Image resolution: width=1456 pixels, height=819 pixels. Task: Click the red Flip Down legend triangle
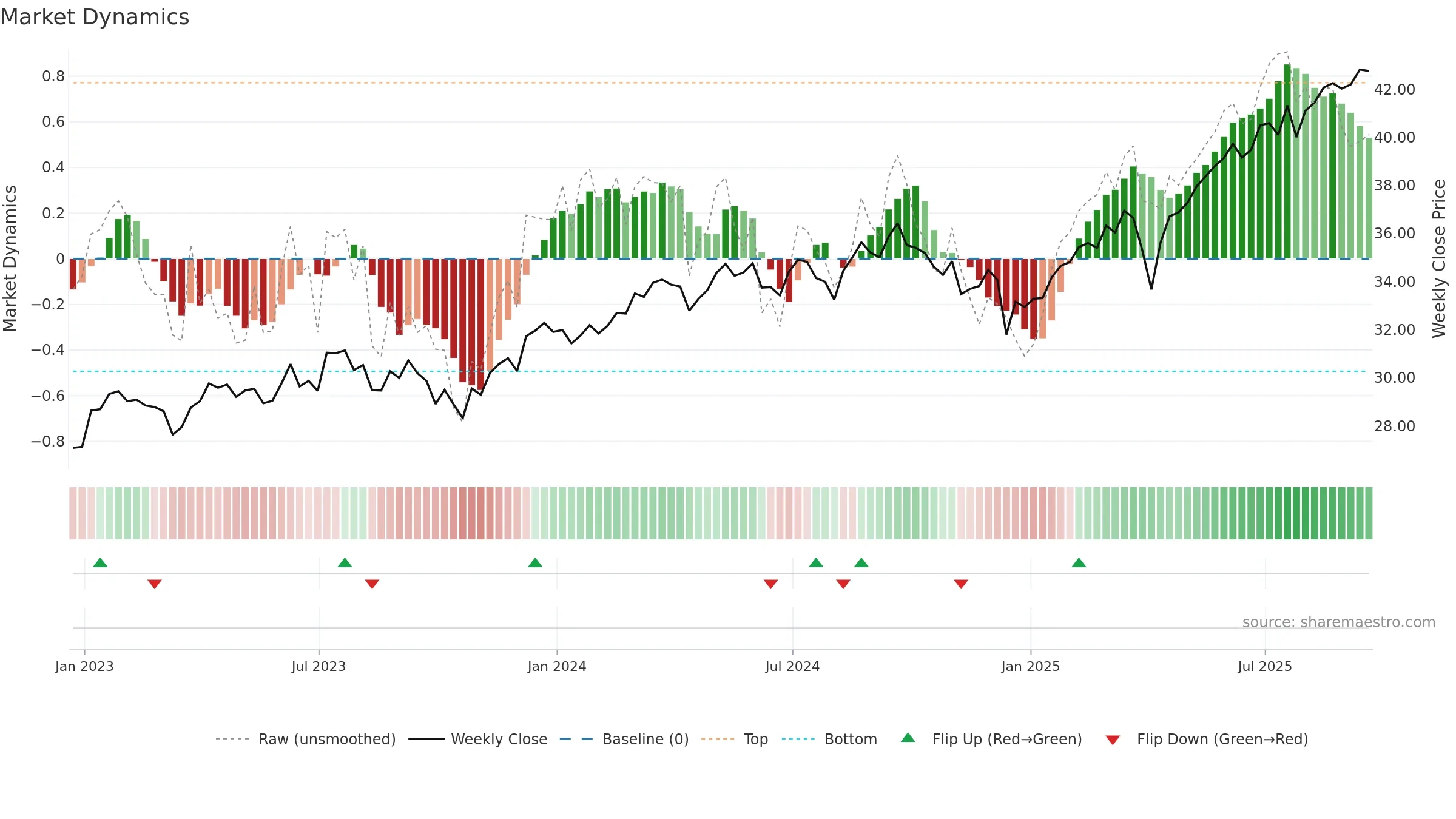1113,740
